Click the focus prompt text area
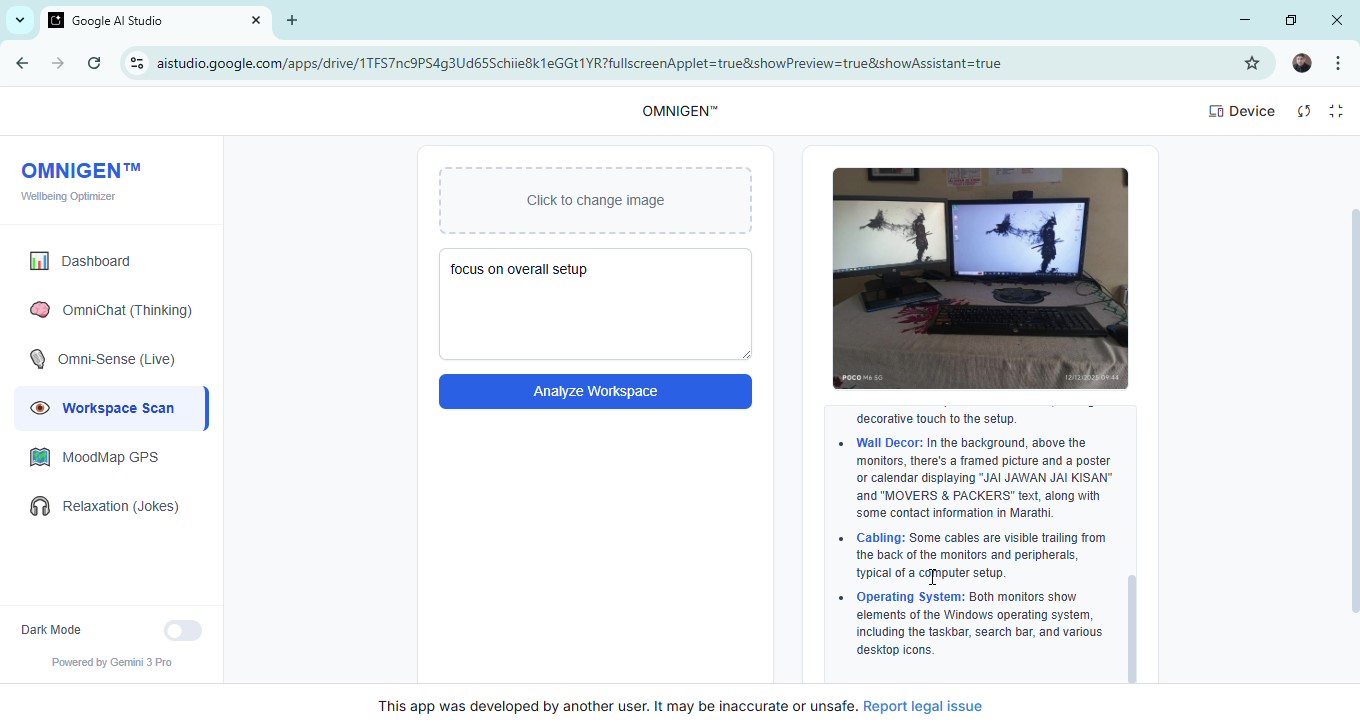 coord(595,305)
